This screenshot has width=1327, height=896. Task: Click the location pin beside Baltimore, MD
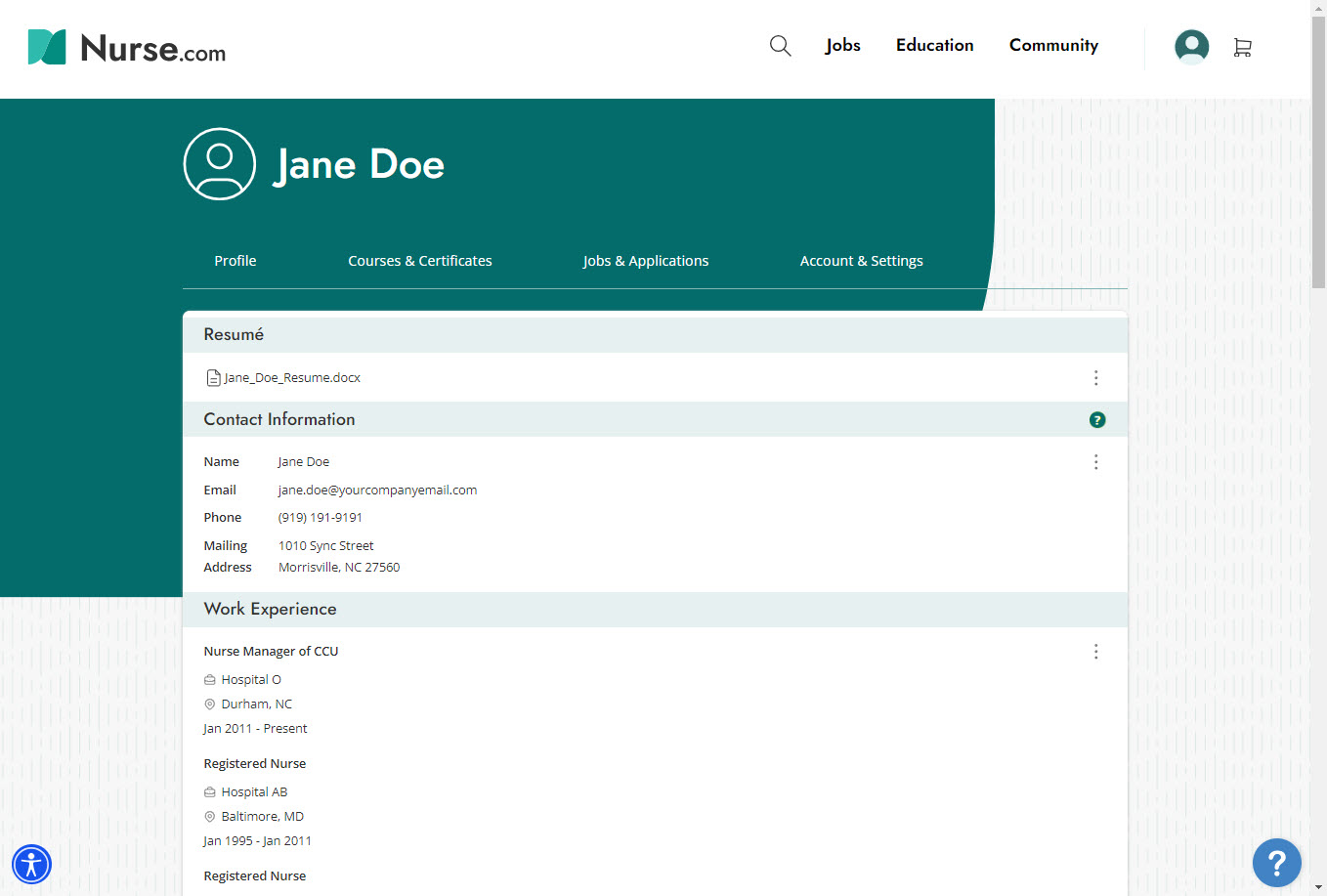point(209,816)
